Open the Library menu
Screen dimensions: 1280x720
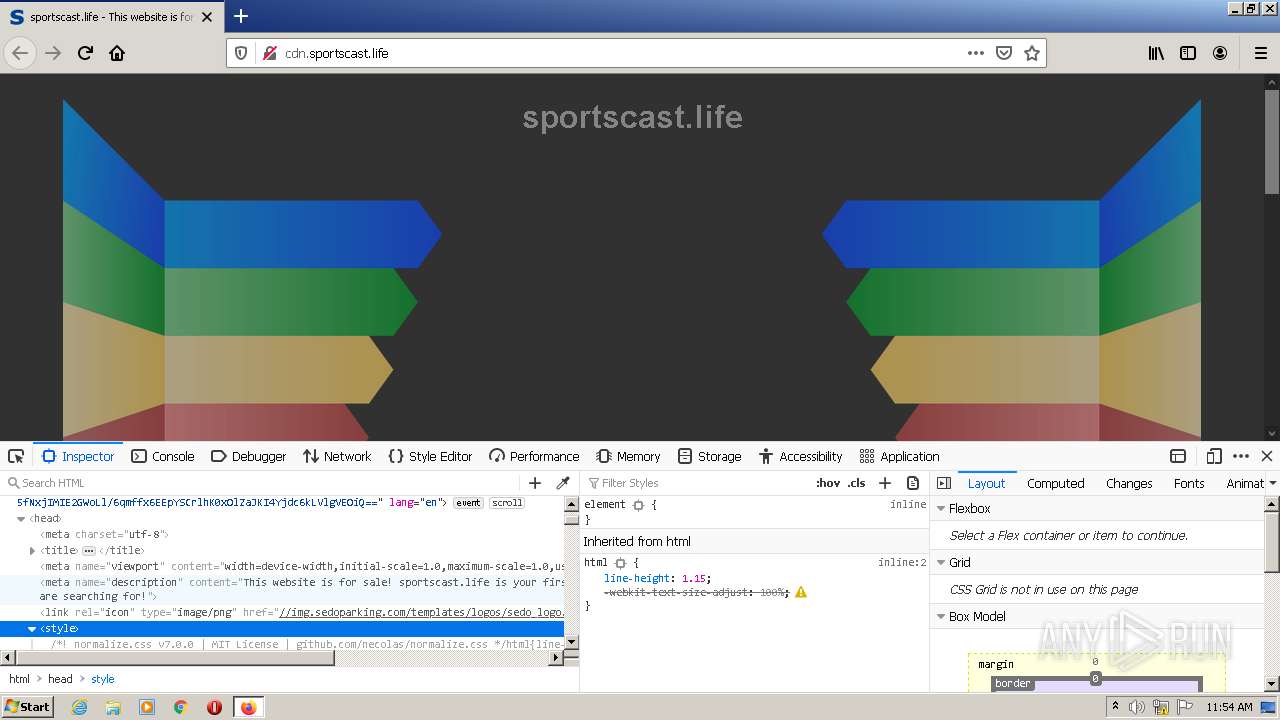(1156, 53)
